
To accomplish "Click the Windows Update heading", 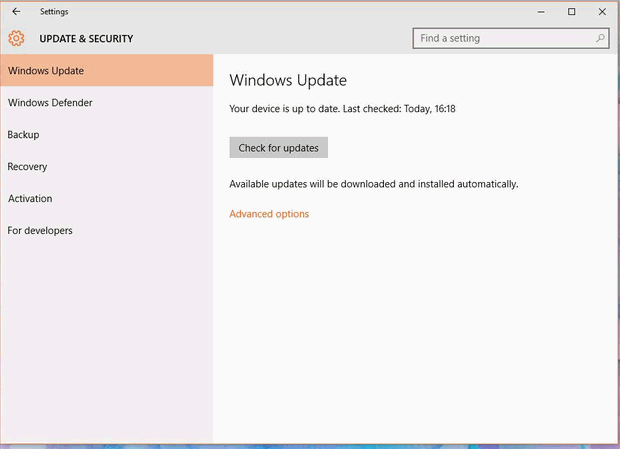I will pos(288,80).
